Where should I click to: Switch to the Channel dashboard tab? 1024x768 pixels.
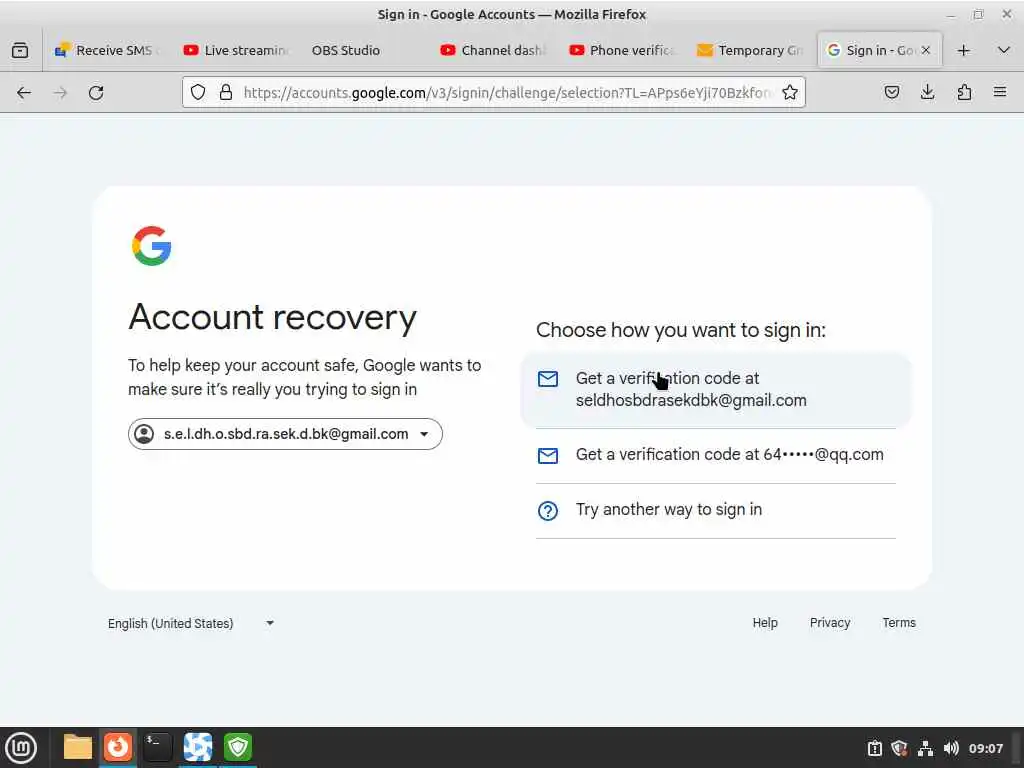point(494,50)
